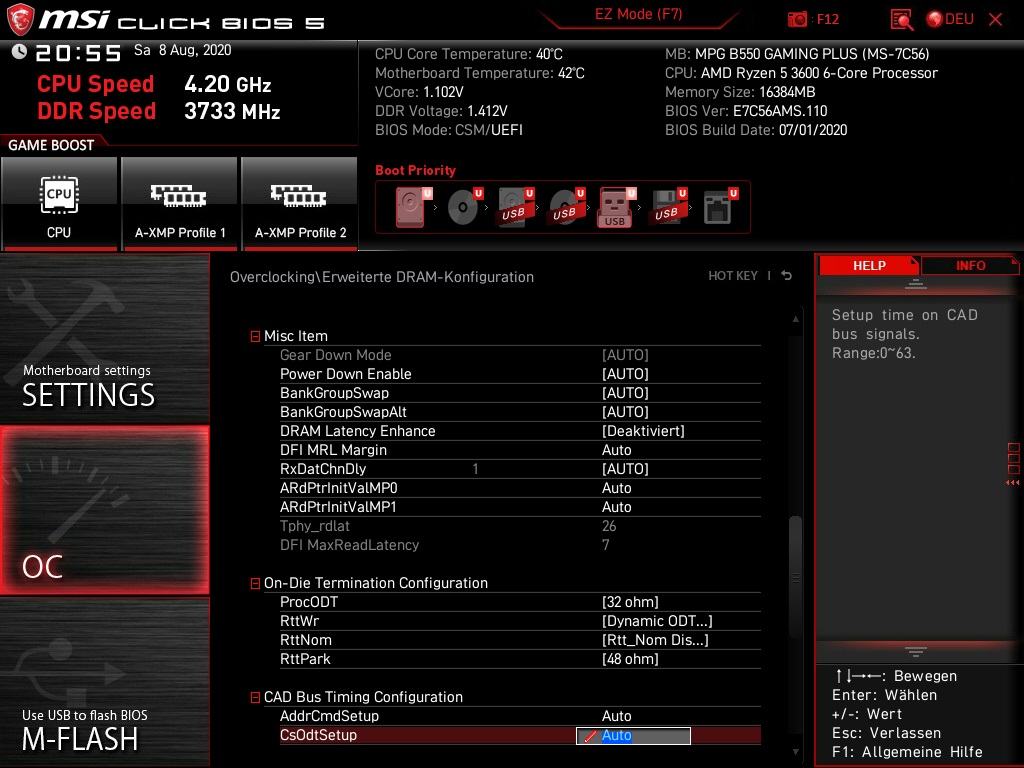Click the MSI dragon logo
The width and height of the screenshot is (1024, 768).
20,19
